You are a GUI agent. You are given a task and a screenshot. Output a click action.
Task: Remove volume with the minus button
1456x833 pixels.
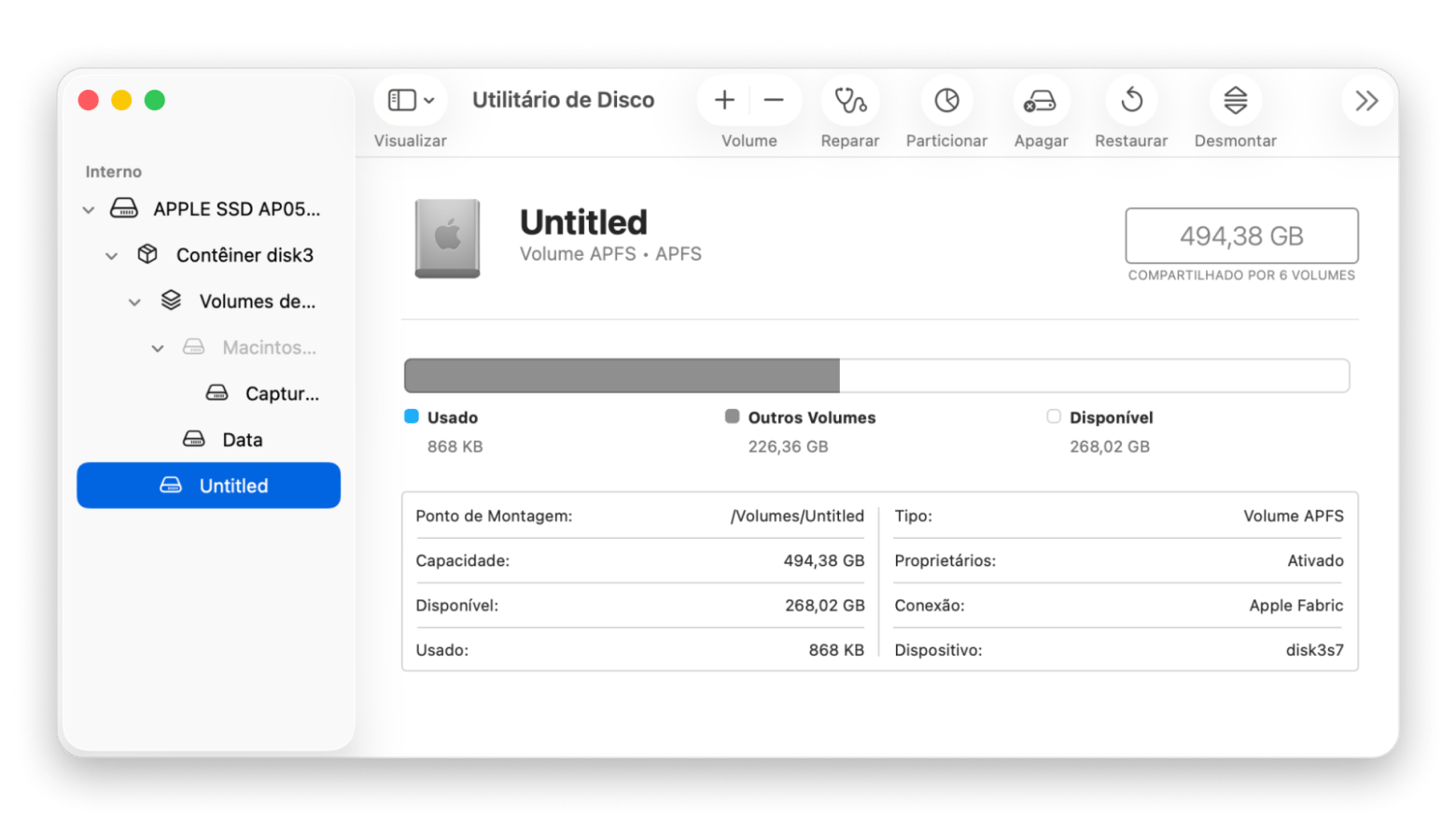pyautogui.click(x=774, y=100)
